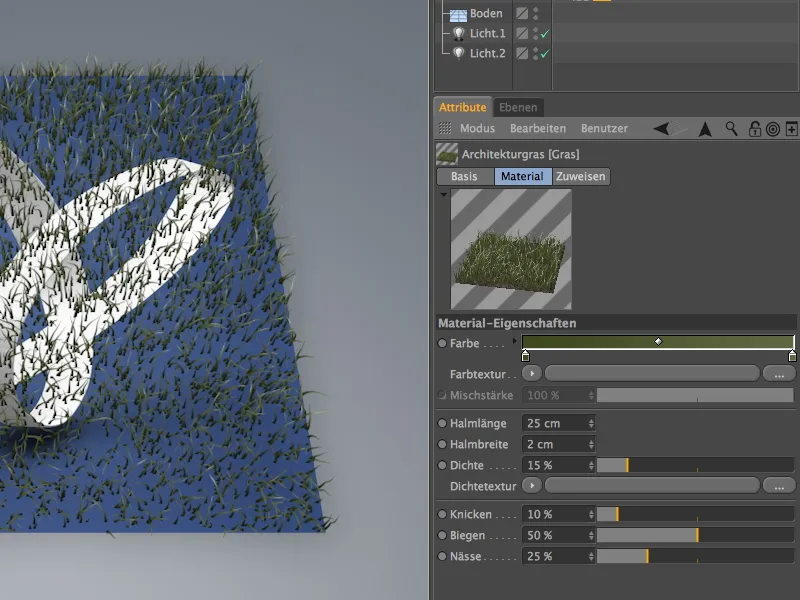Viewport: 800px width, 600px height.
Task: Toggle the lower visibility dot of Licht.1
Action: pyautogui.click(x=535, y=37)
